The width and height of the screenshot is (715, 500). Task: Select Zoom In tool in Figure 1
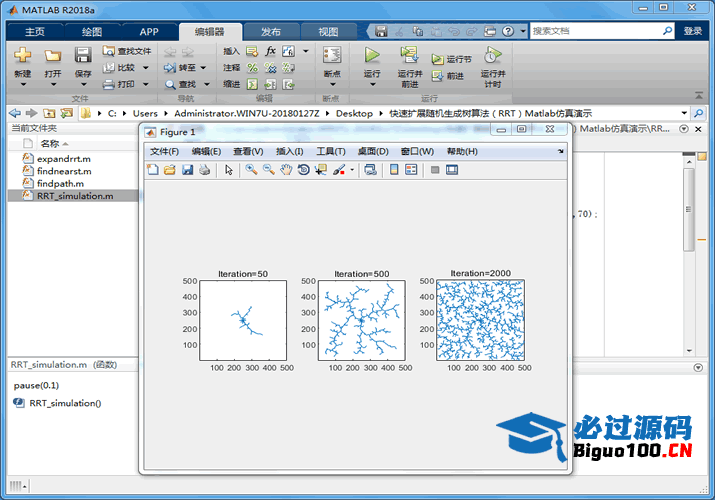[251, 170]
